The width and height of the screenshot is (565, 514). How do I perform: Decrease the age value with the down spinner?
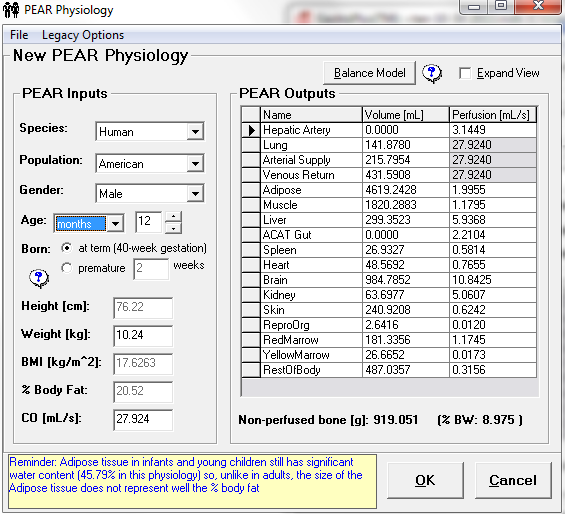[x=173, y=228]
